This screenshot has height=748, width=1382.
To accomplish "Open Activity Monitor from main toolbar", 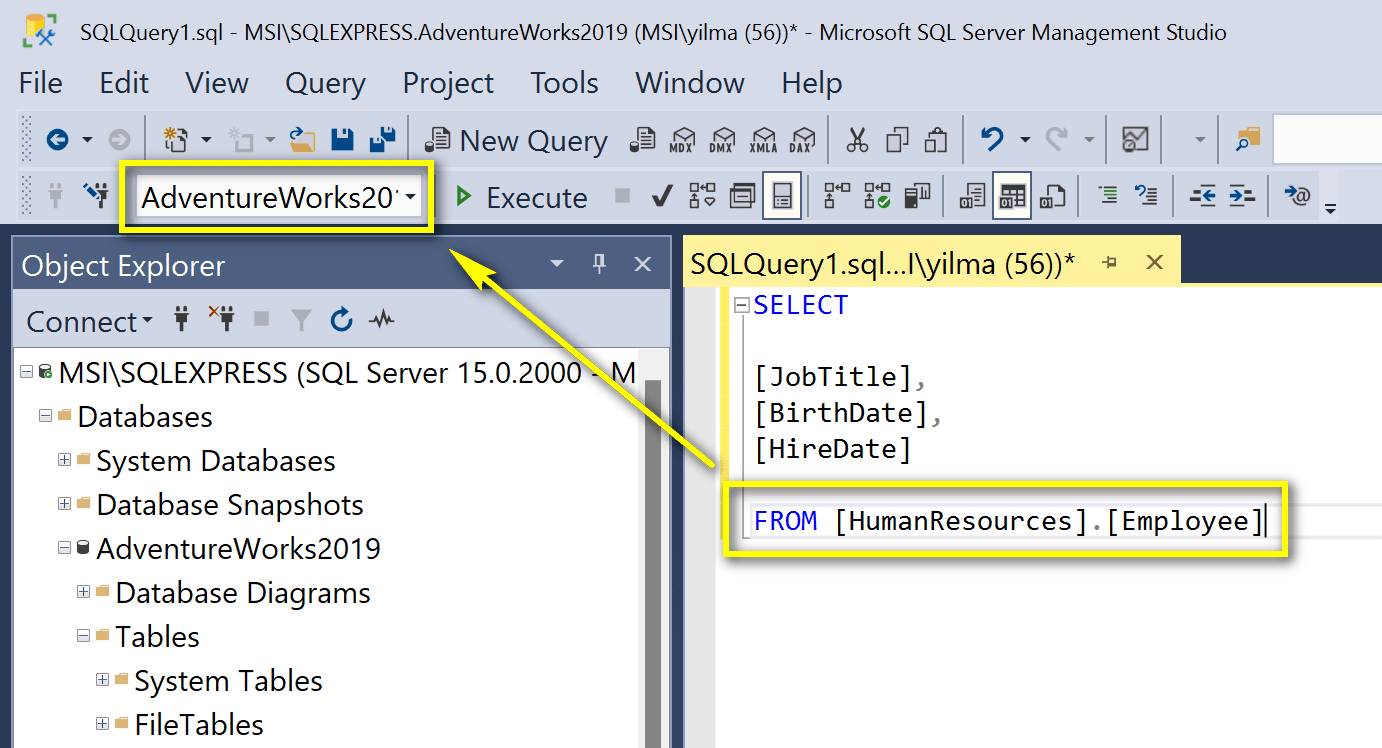I will [1135, 140].
